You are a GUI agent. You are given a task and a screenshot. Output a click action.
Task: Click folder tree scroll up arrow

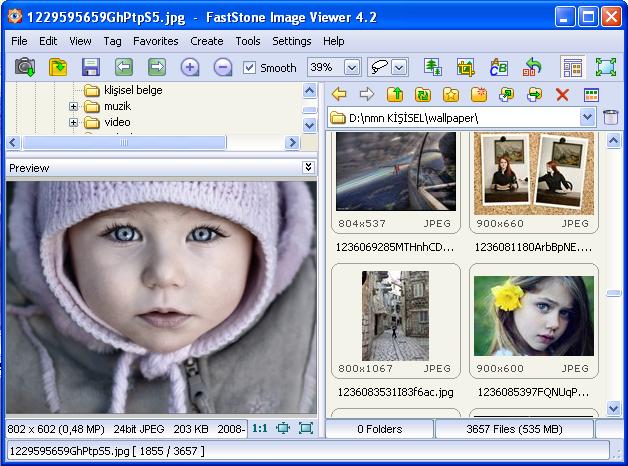tap(310, 90)
